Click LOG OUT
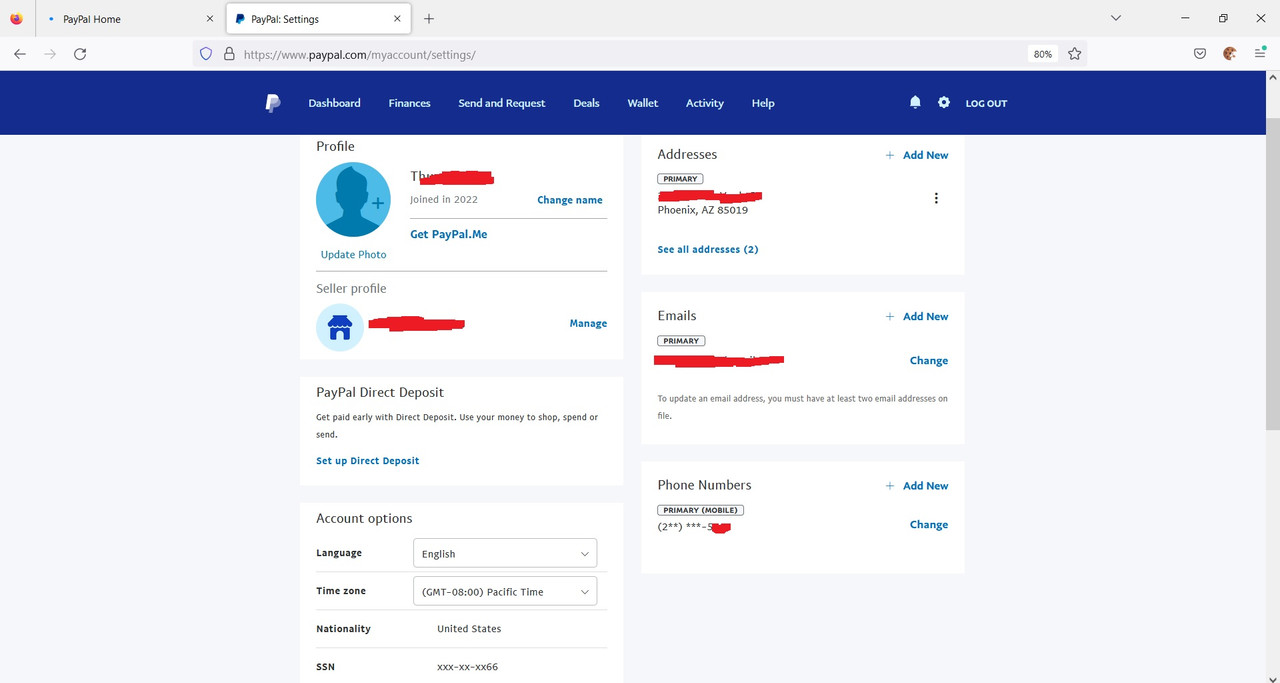Image resolution: width=1280 pixels, height=683 pixels. pos(986,103)
